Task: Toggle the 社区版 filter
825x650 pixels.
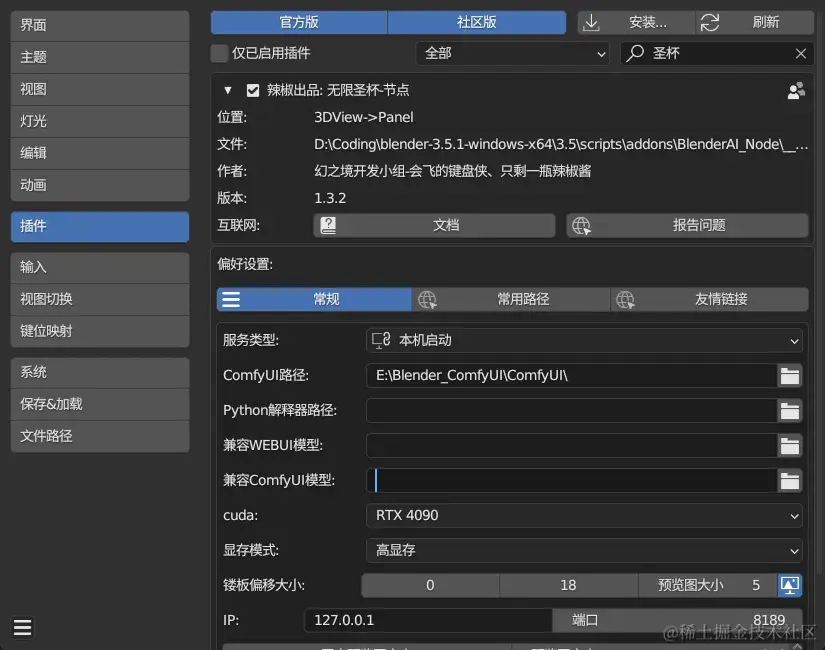Action: (x=477, y=23)
